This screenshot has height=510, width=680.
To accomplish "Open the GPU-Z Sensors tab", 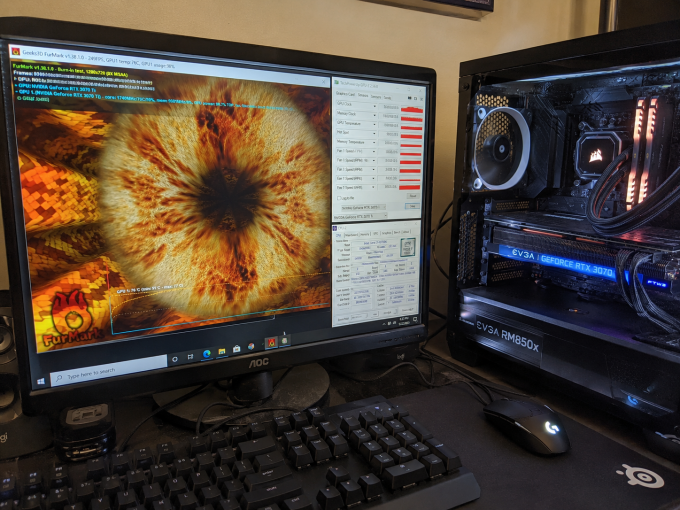I will click(x=363, y=95).
